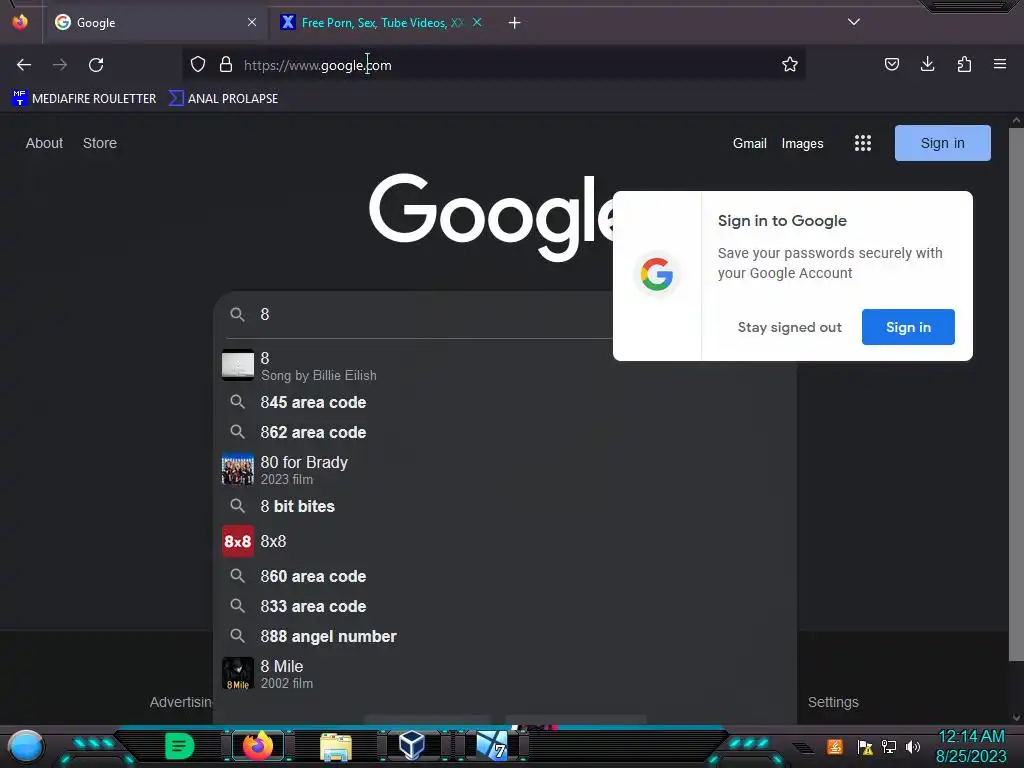Choose Stay signed out in the popup
The image size is (1024, 768).
point(790,327)
